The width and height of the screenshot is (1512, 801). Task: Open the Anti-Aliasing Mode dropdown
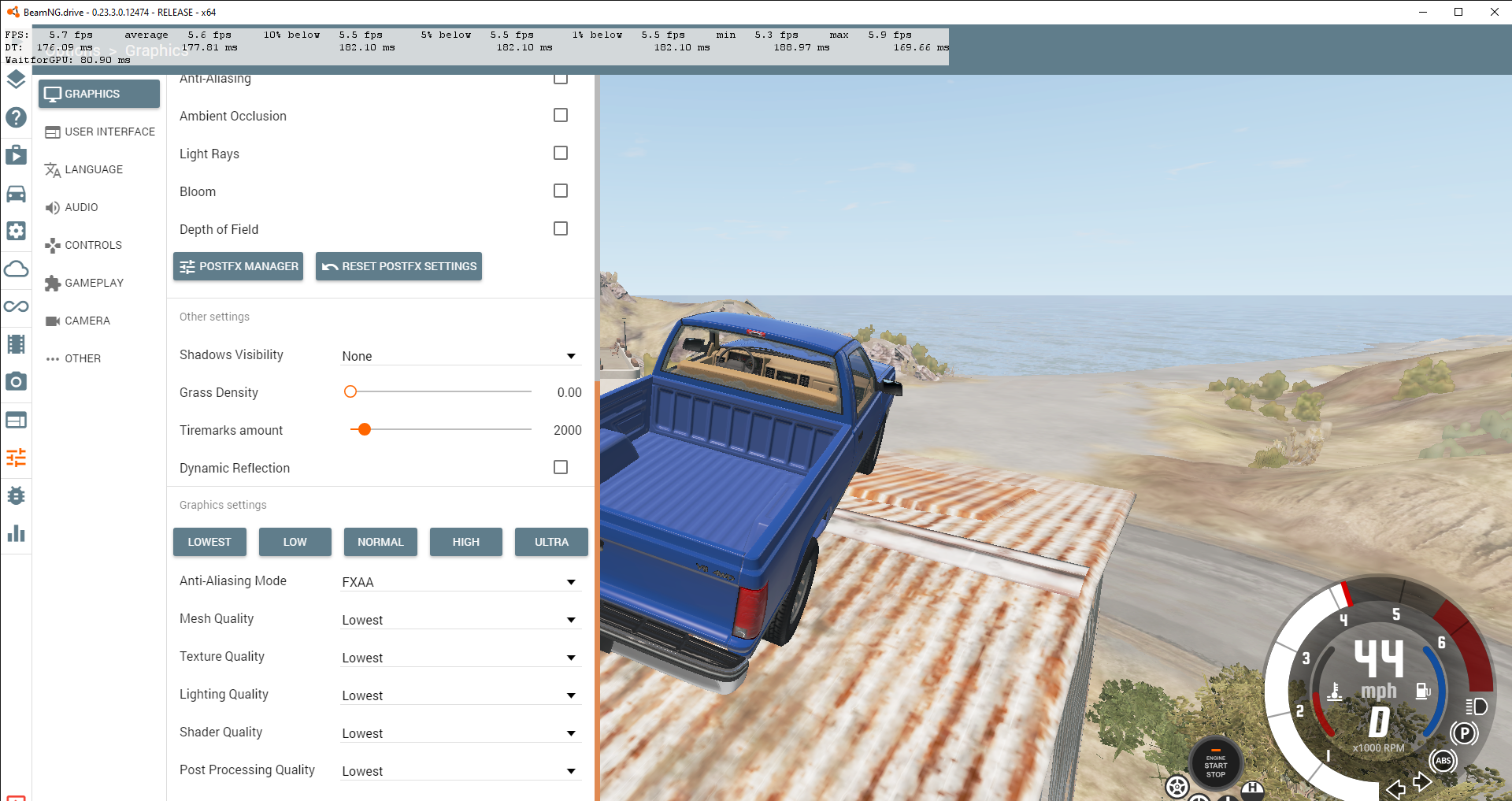click(x=461, y=582)
